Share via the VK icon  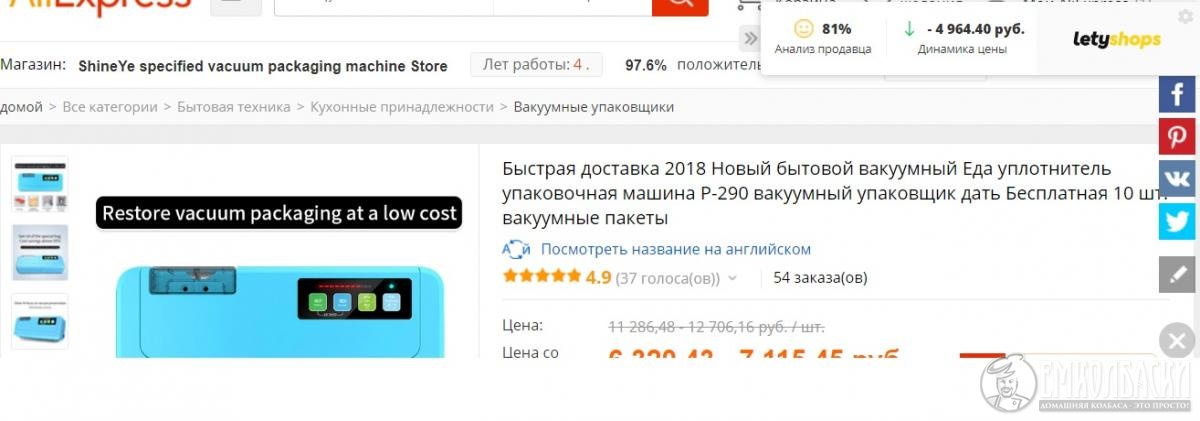click(1177, 178)
